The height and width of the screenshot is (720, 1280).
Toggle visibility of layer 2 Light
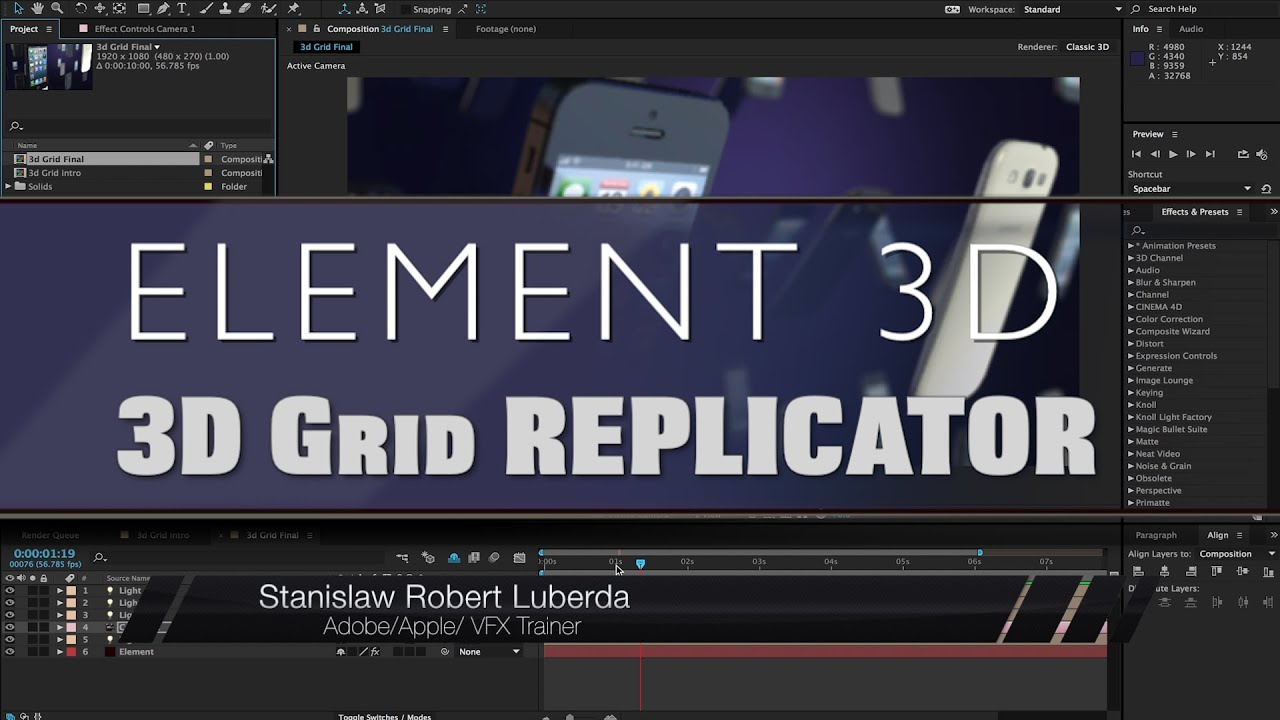pyautogui.click(x=10, y=602)
